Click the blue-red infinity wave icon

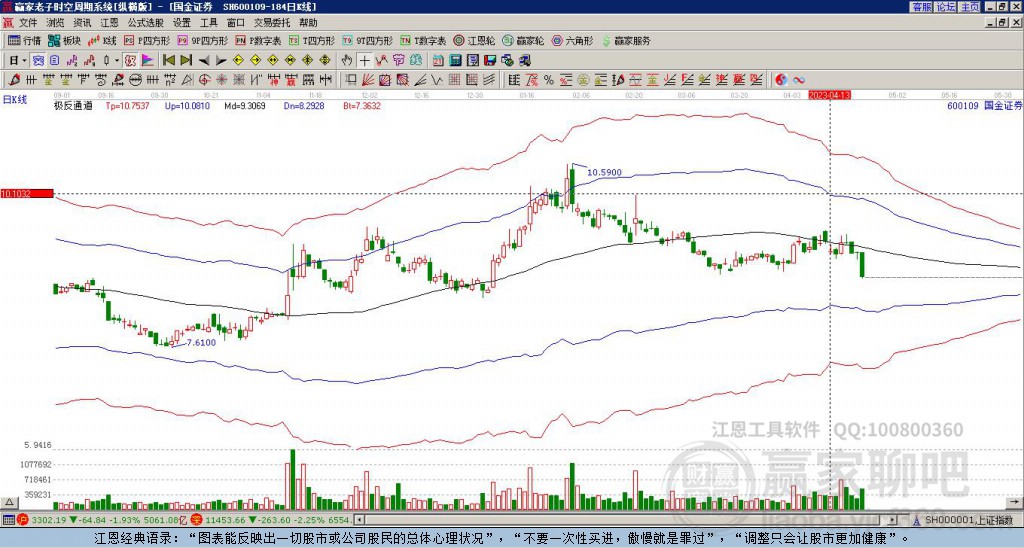click(799, 80)
